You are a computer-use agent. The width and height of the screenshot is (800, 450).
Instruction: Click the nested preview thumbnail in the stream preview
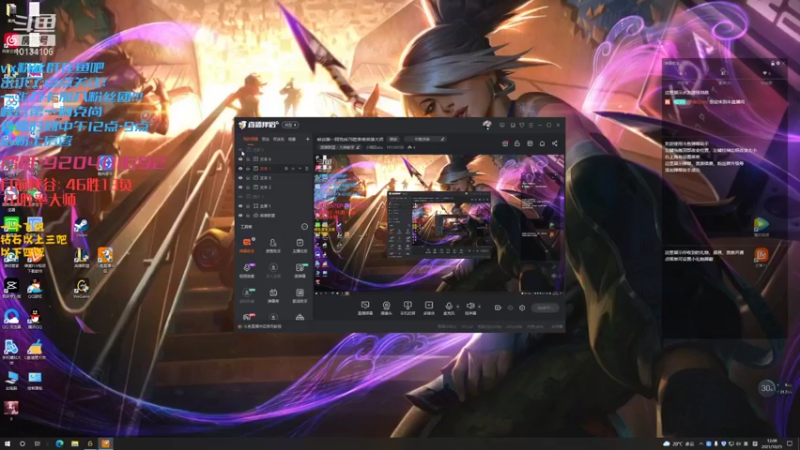[439, 225]
